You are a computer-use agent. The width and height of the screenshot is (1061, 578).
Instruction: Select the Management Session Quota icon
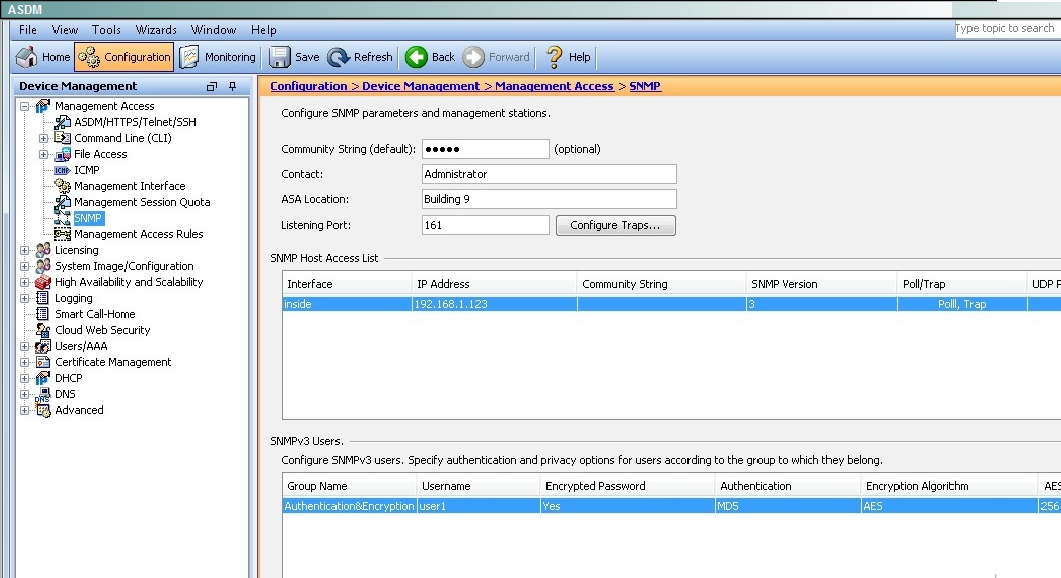click(62, 202)
